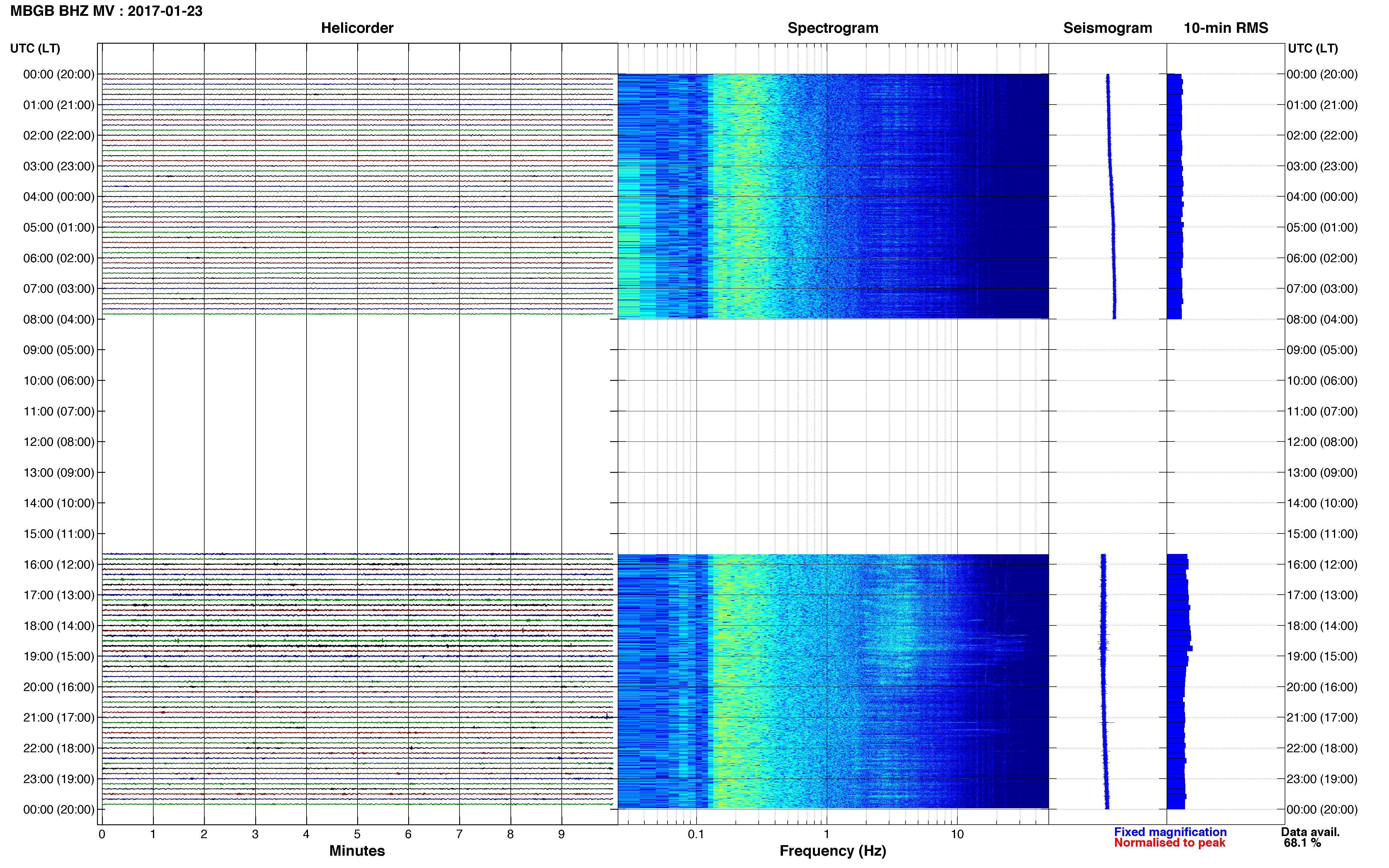
Task: Click the 'UTC (LT)' label beside the RMS panel
Action: (x=1313, y=48)
